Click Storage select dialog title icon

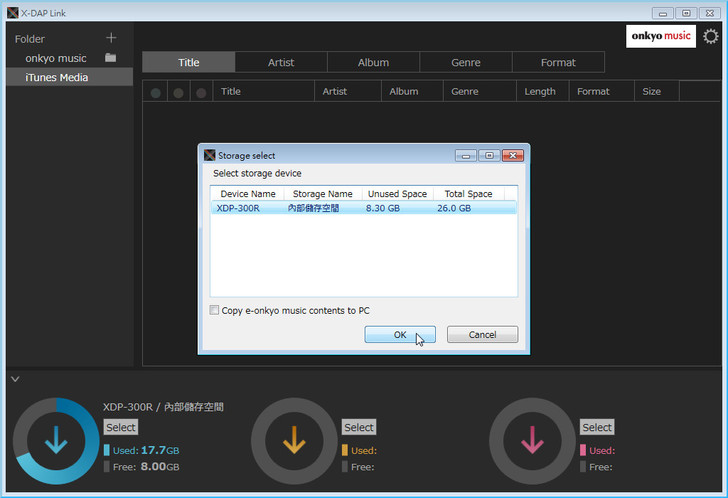pyautogui.click(x=210, y=155)
